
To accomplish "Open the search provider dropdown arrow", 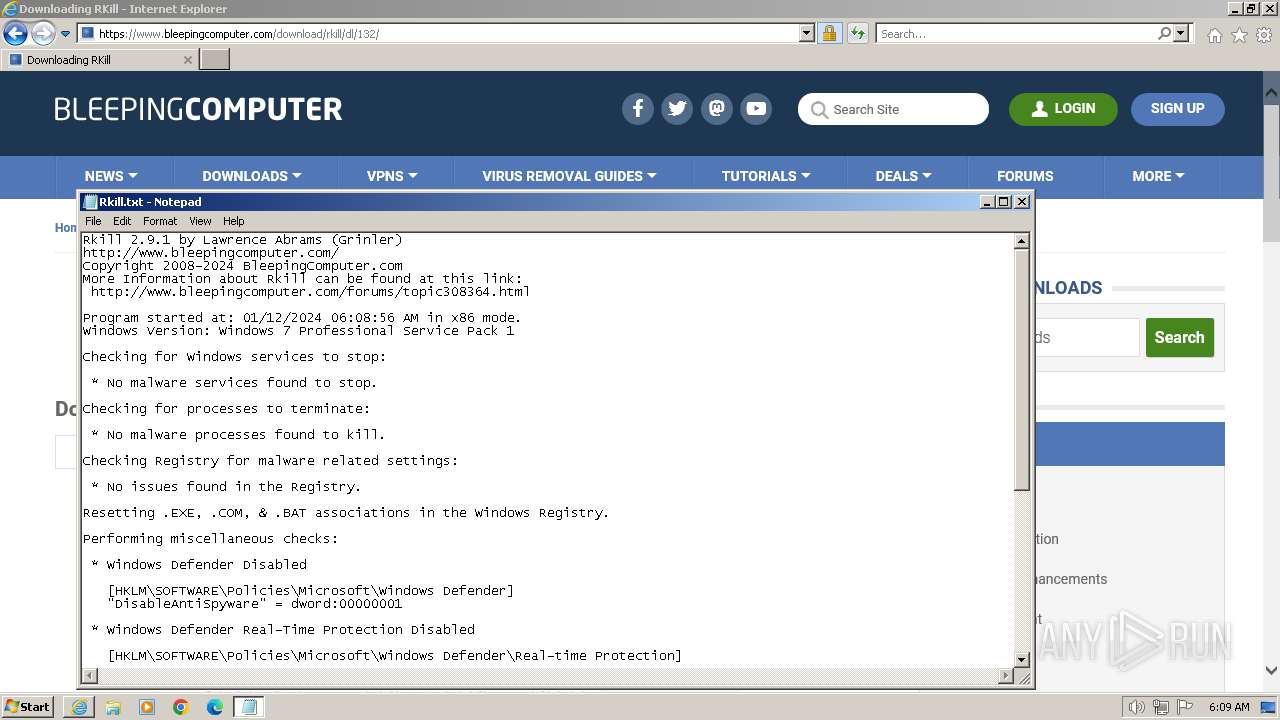I will point(1181,34).
